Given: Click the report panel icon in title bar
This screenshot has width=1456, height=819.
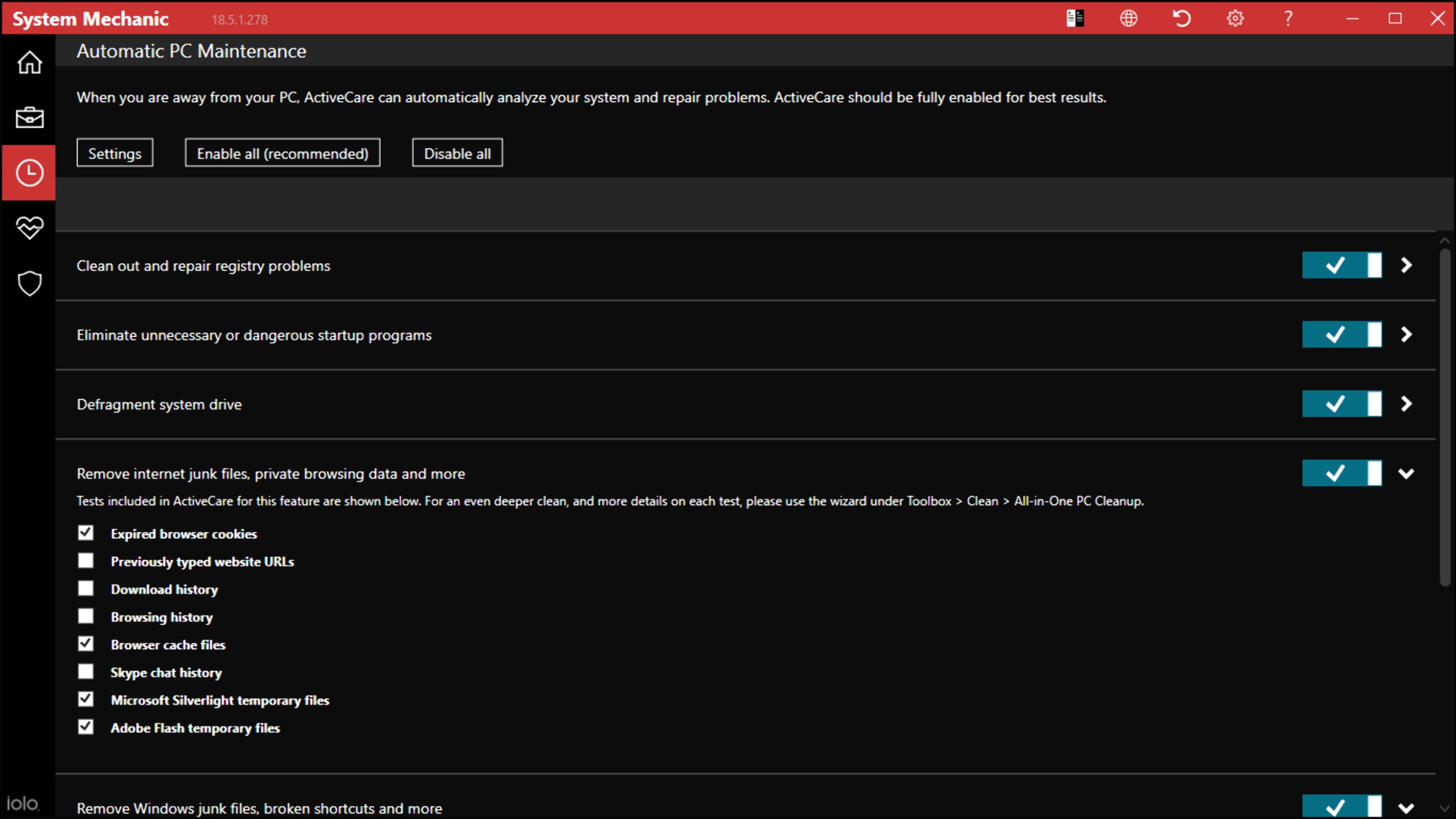Looking at the screenshot, I should [1075, 19].
